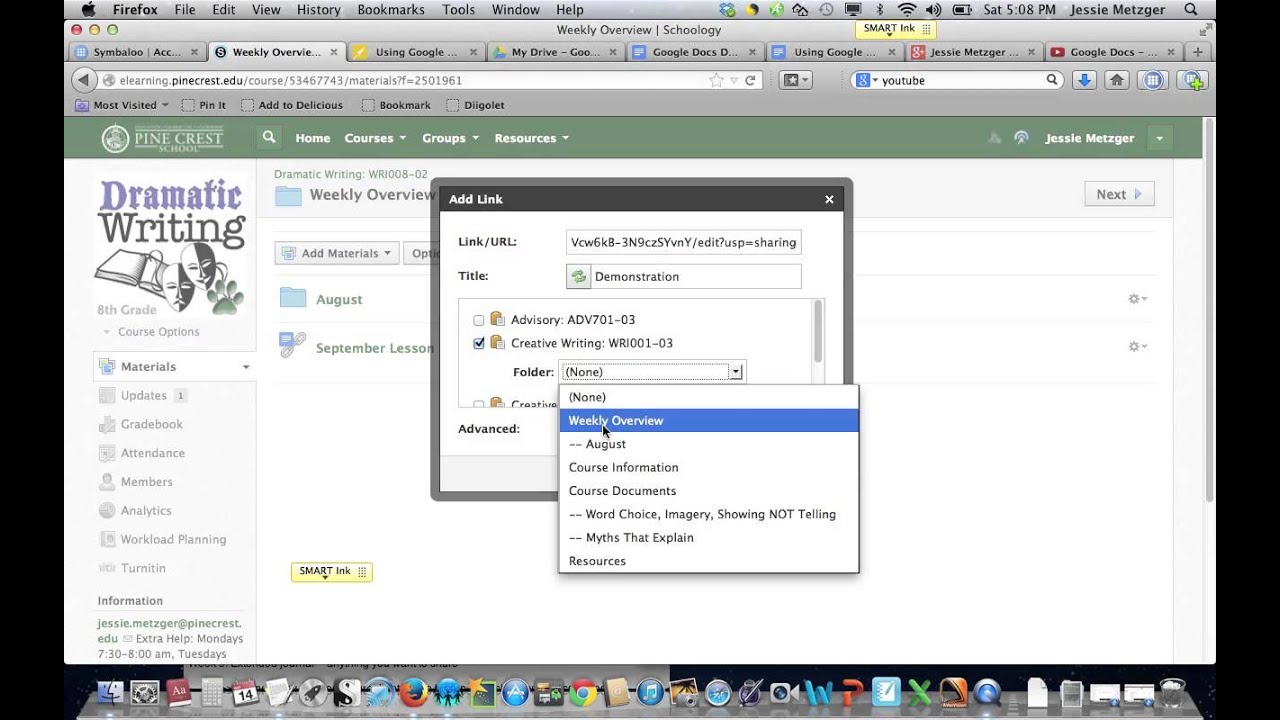Viewport: 1280px width, 720px height.
Task: Open Updates in the course sidebar
Action: [x=143, y=395]
